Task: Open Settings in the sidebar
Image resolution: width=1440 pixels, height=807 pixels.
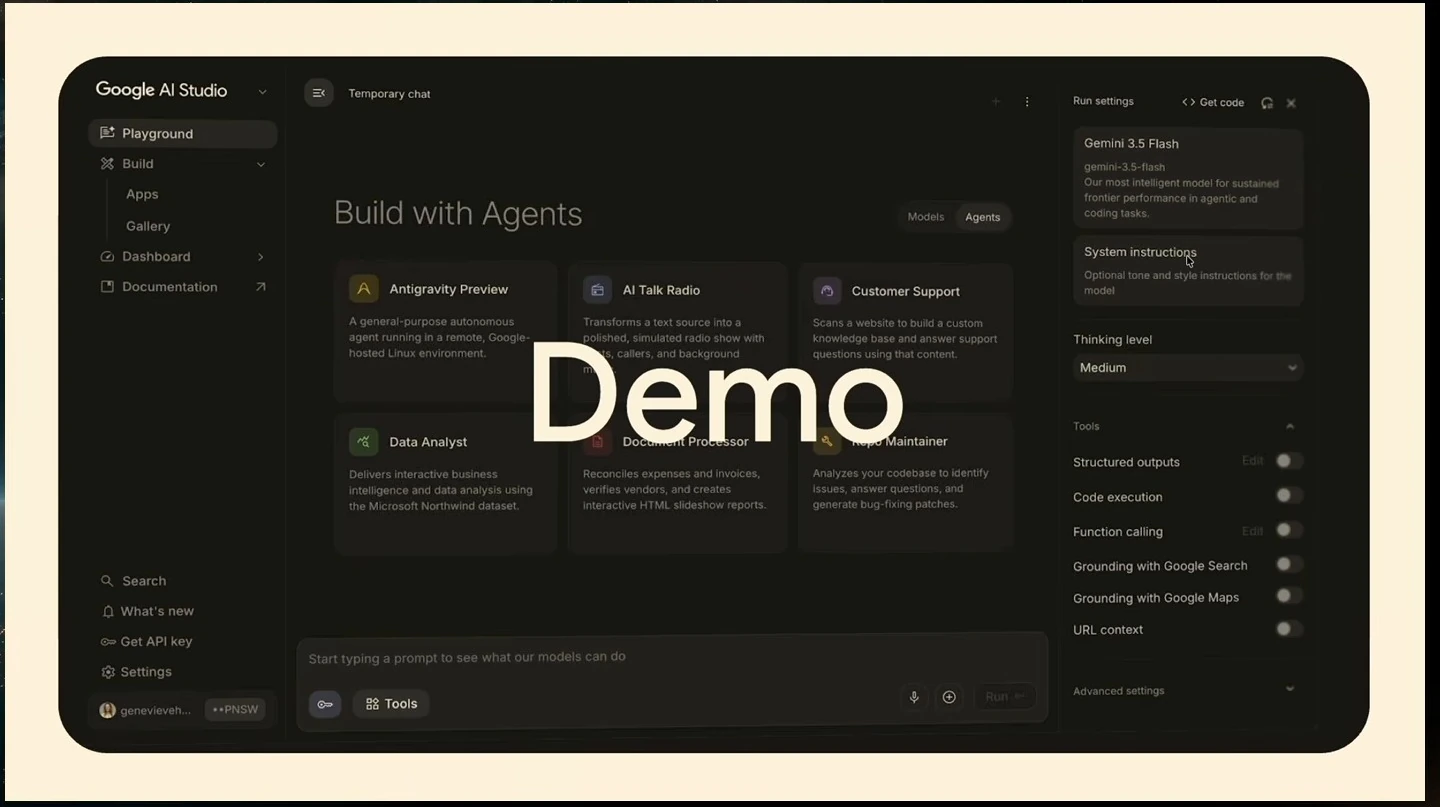Action: 136,672
